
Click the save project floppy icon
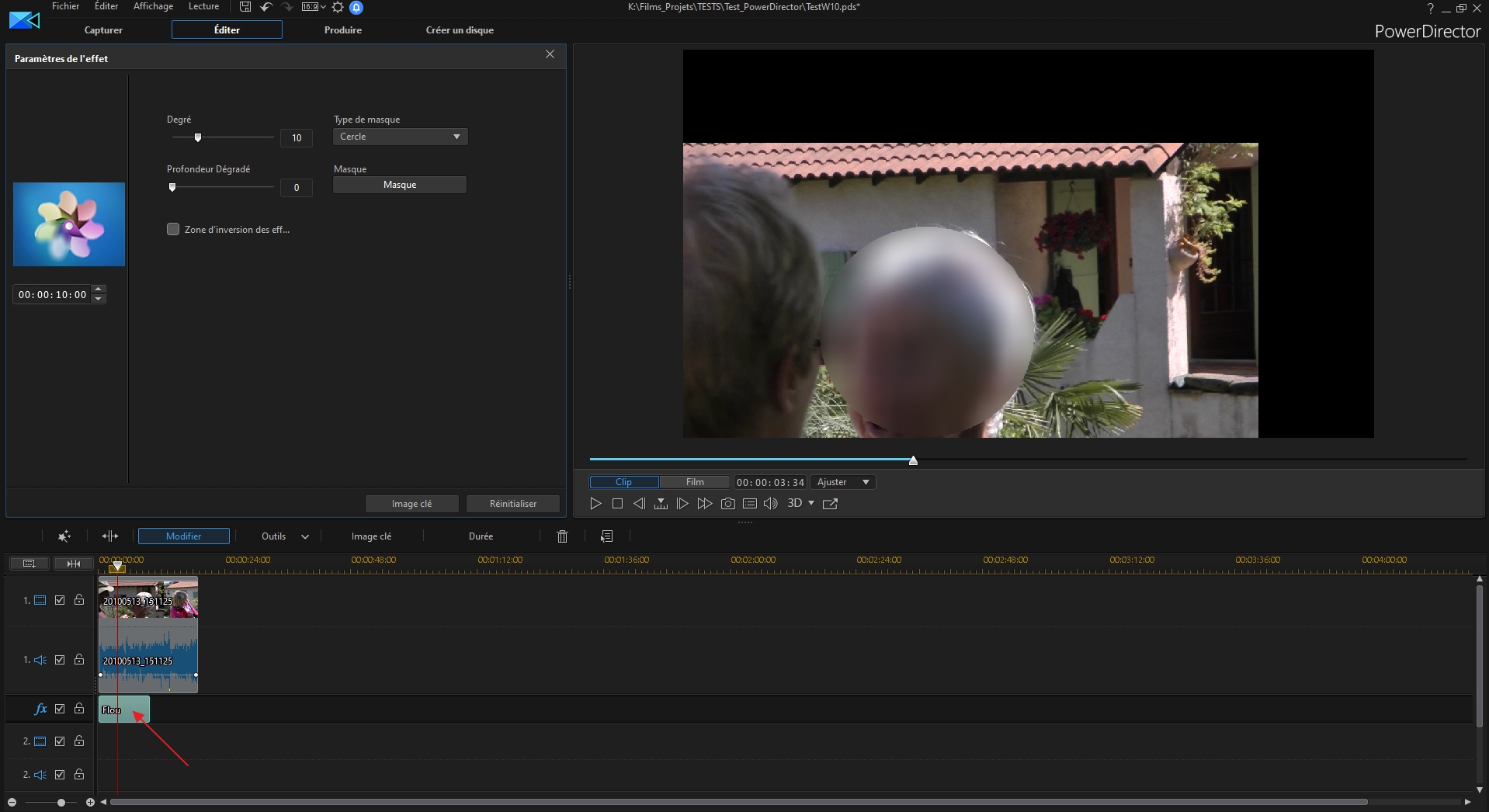coord(245,7)
